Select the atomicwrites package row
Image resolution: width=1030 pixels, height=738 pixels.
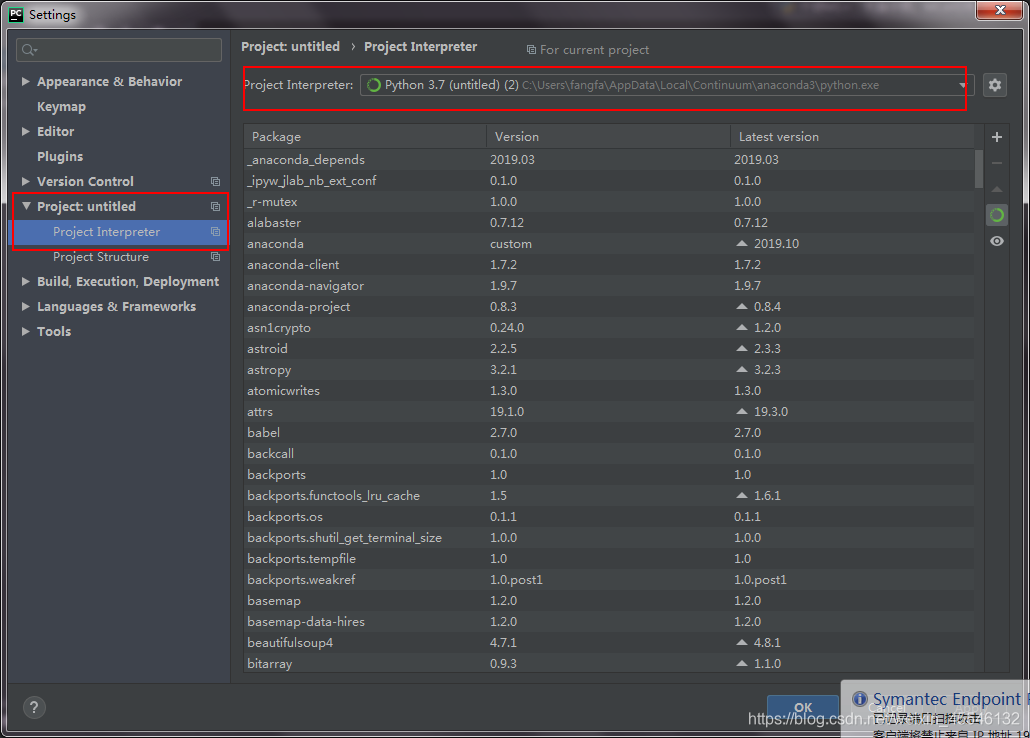coord(609,391)
